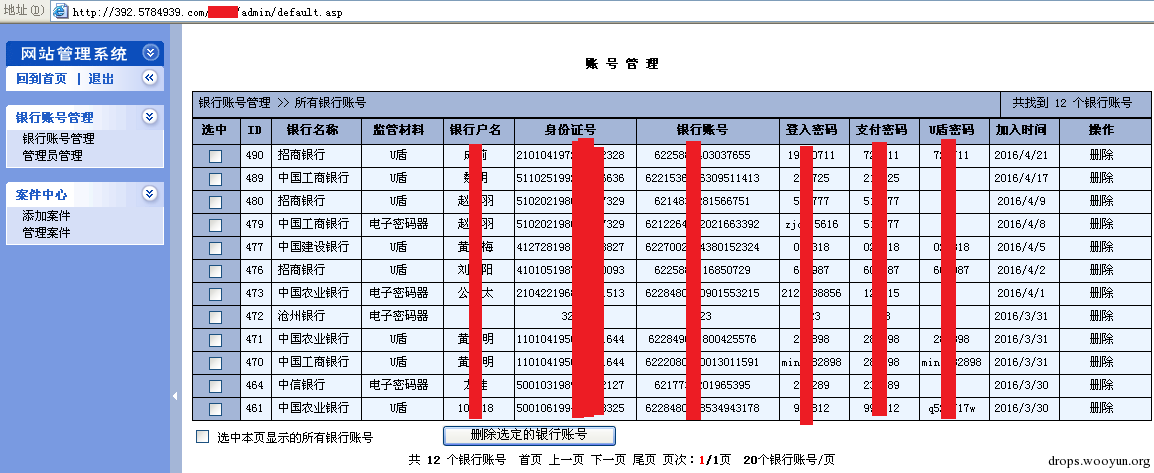The height and width of the screenshot is (473, 1154).
Task: Go to 回到首页 link
Action: [x=41, y=79]
